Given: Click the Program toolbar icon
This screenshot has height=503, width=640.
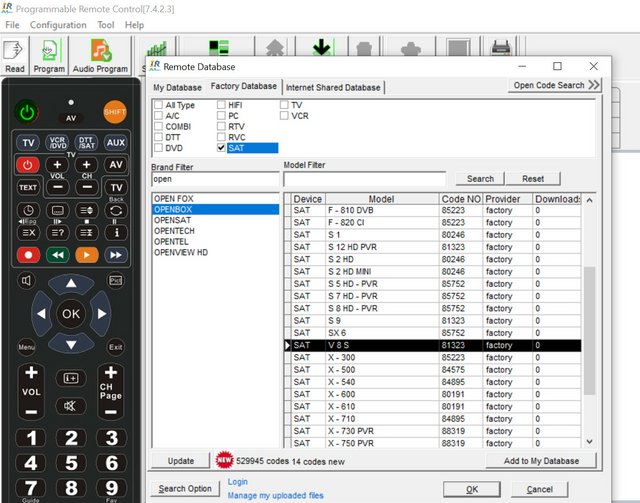Looking at the screenshot, I should (x=49, y=56).
